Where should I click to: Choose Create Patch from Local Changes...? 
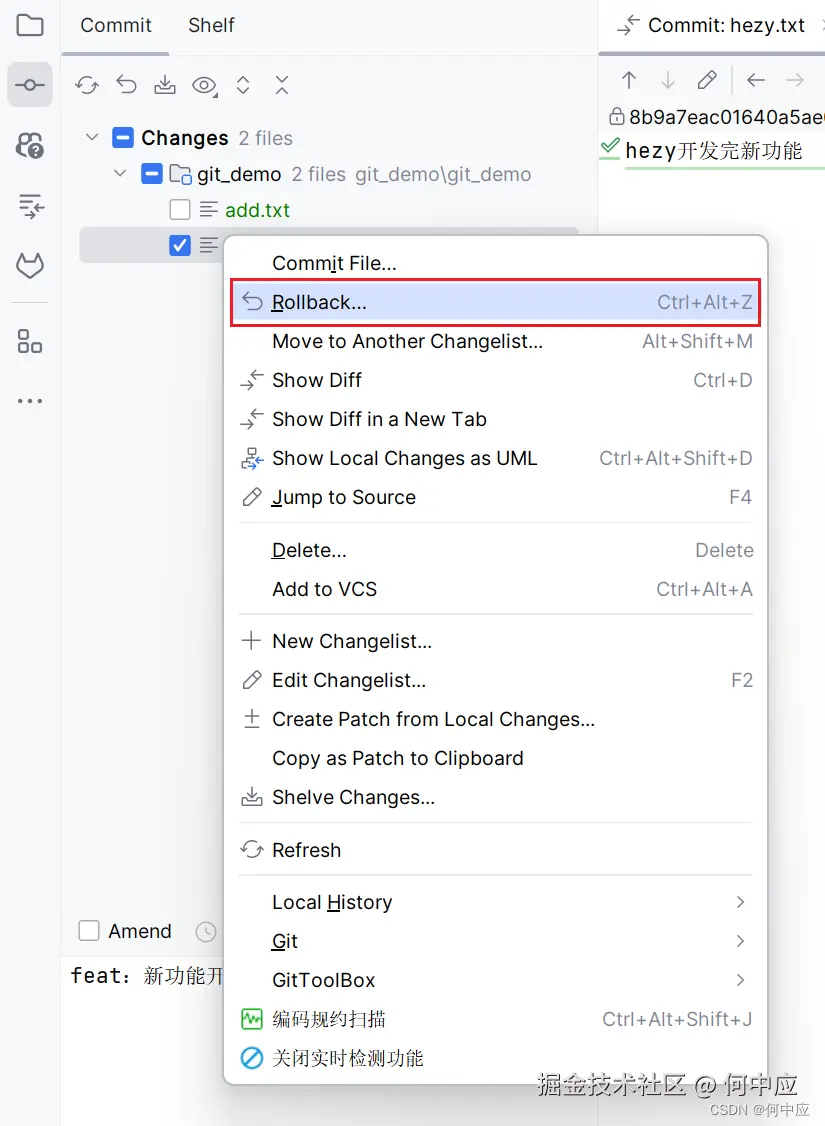click(x=495, y=720)
